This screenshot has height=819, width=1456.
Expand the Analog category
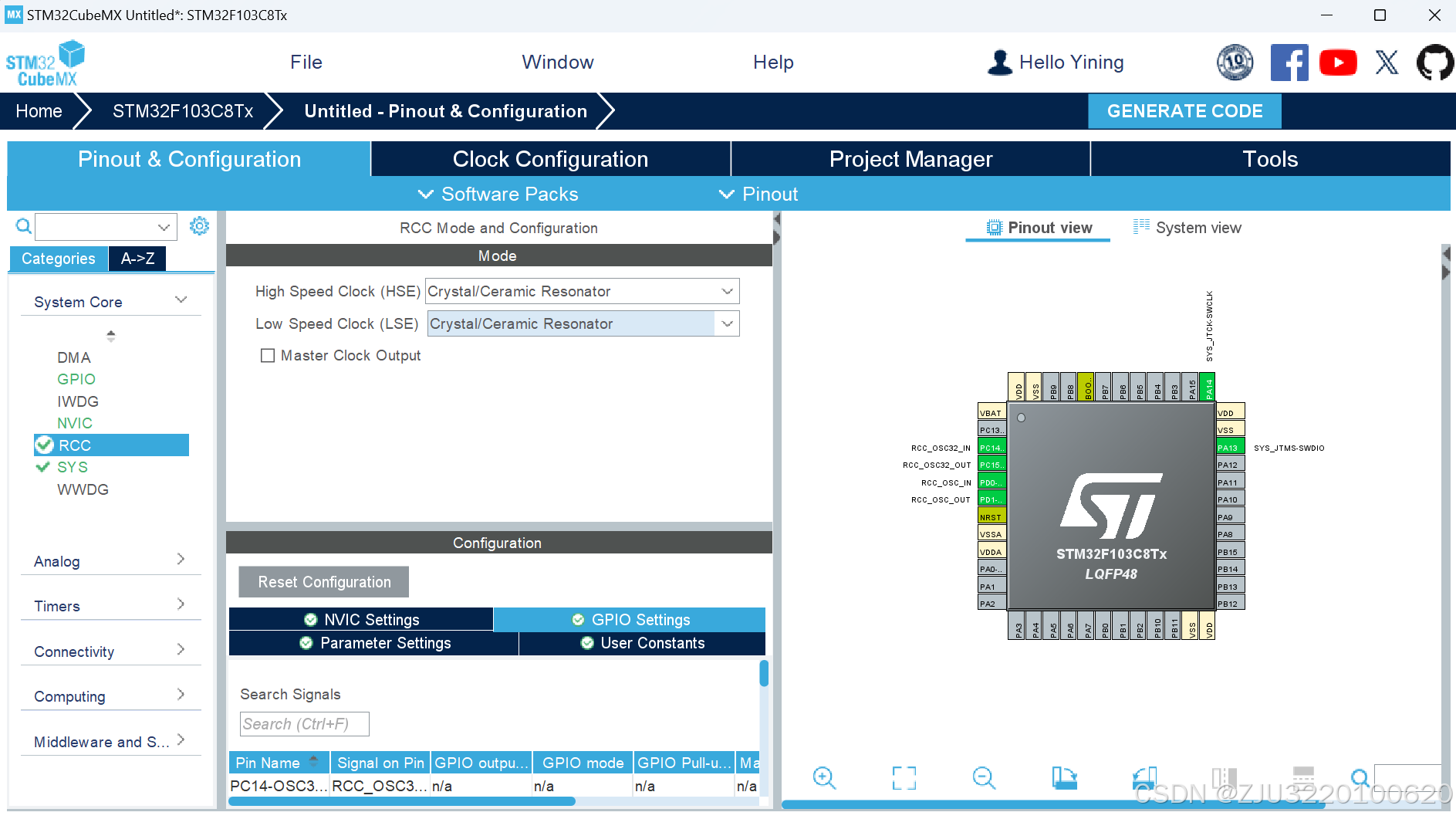tap(110, 561)
